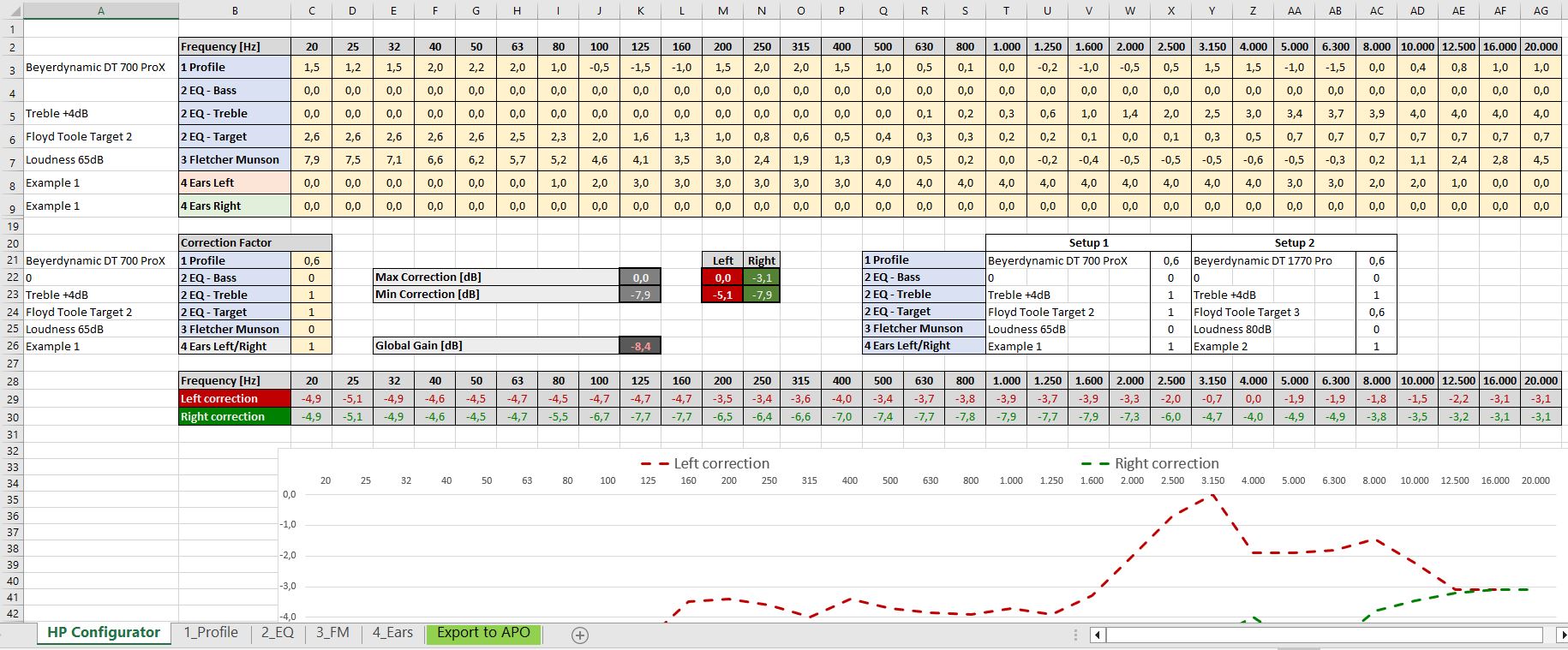The image size is (1568, 650).
Task: Select column AG header
Action: click(1541, 11)
